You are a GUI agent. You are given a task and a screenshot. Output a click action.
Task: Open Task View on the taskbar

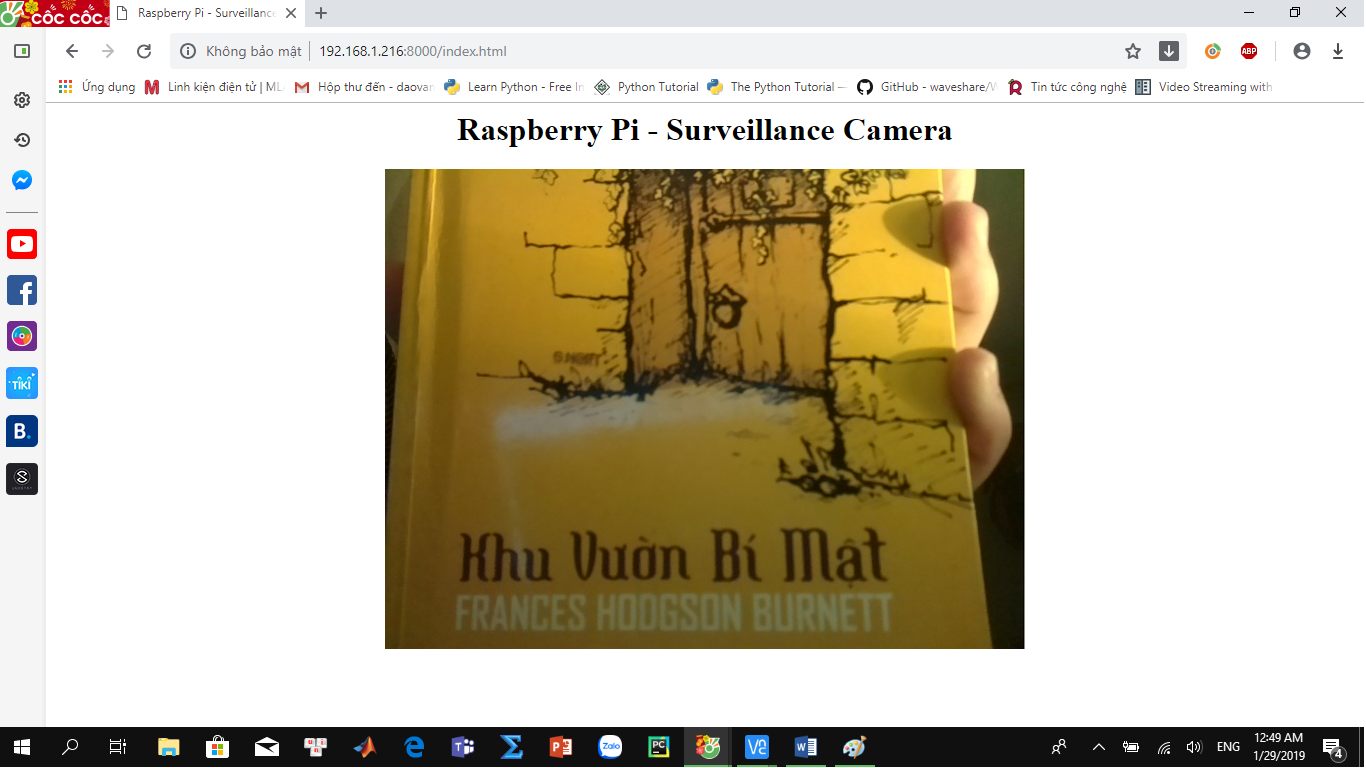point(118,747)
